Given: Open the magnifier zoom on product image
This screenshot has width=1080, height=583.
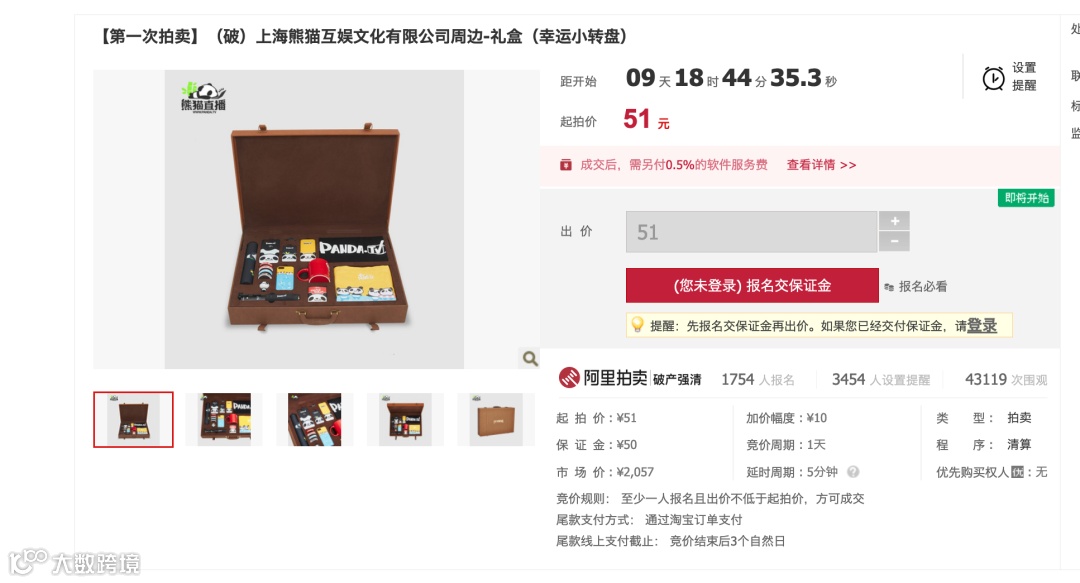Looking at the screenshot, I should coord(530,358).
